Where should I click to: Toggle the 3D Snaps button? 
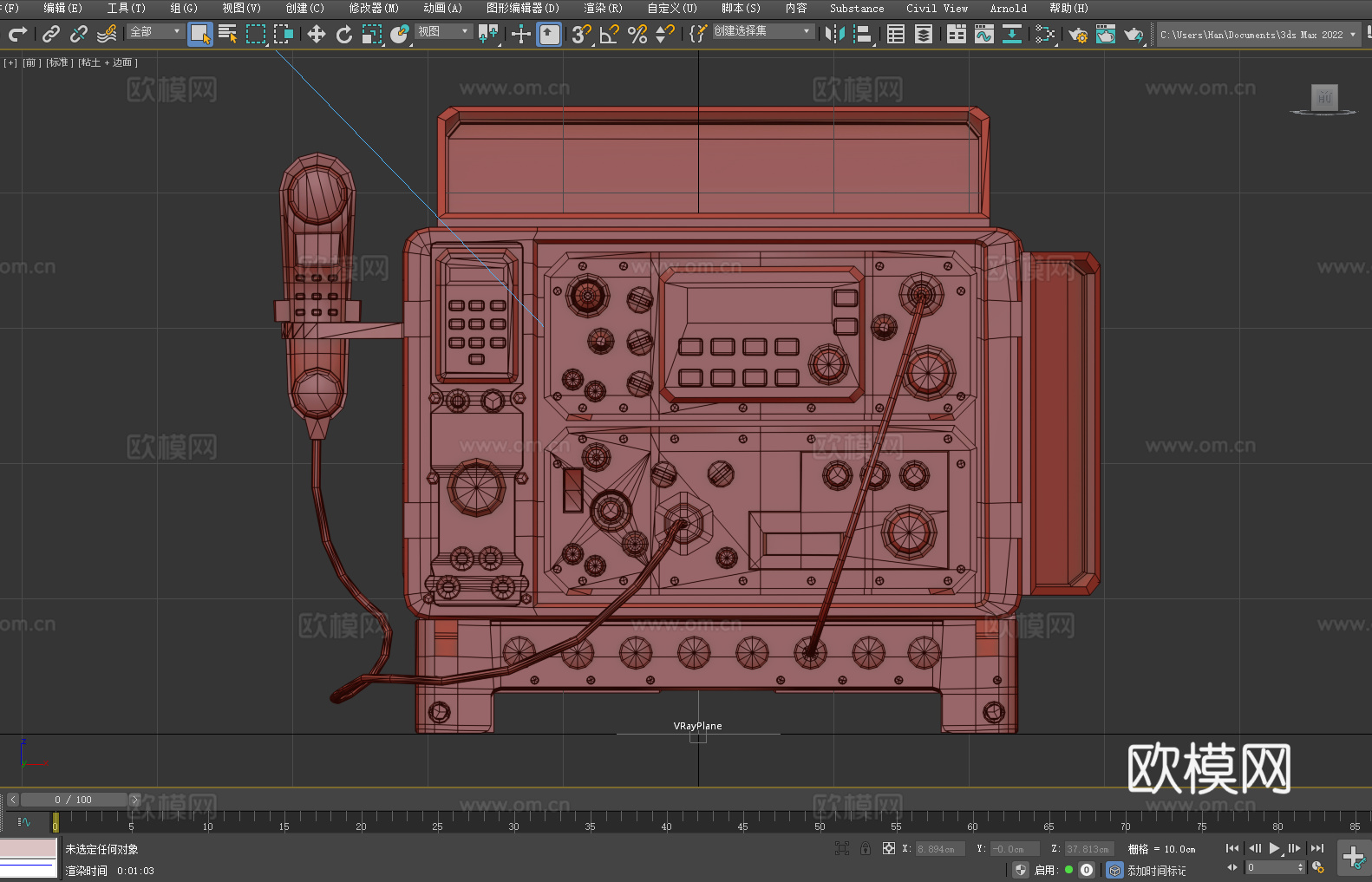(581, 34)
